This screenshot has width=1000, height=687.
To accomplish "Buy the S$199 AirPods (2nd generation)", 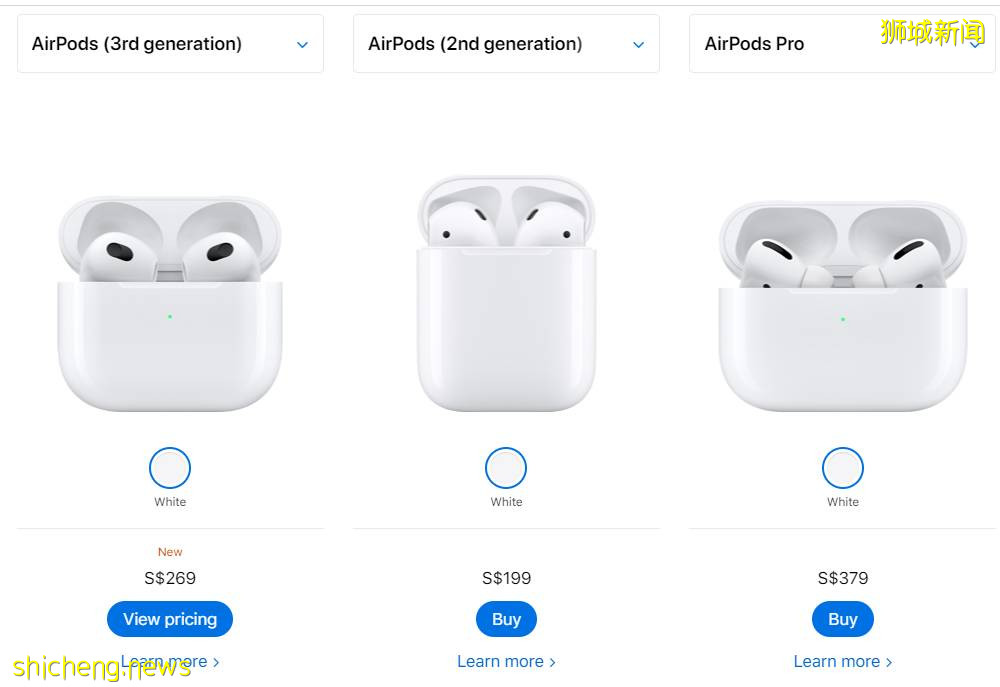I will coord(506,619).
